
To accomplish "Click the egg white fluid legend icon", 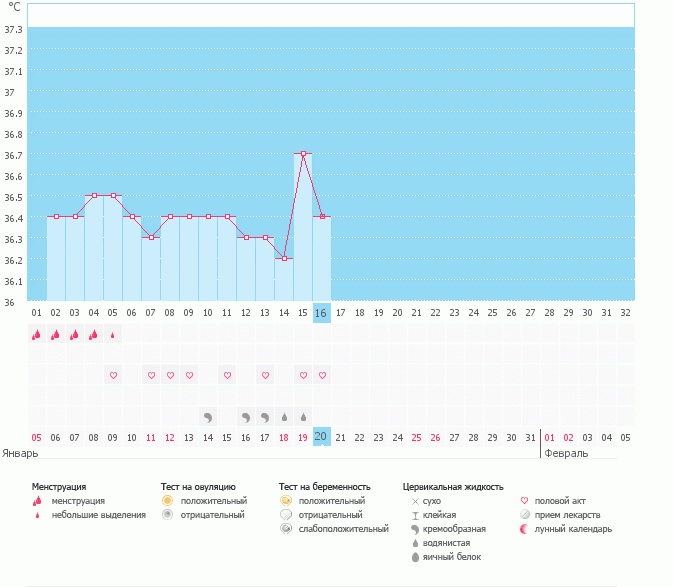I will coord(414,556).
